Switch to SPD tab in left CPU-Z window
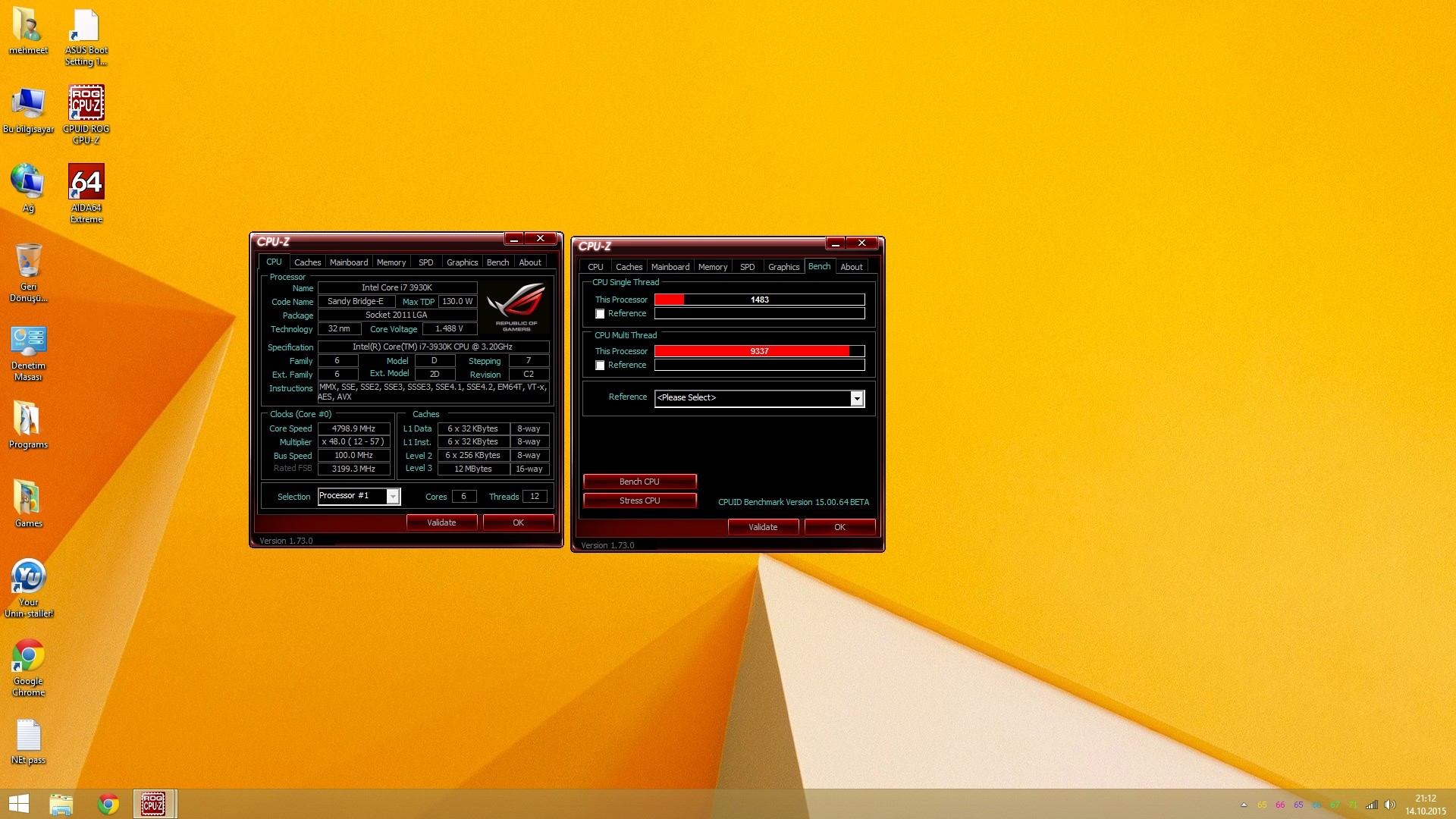The height and width of the screenshot is (819, 1456). 426,262
